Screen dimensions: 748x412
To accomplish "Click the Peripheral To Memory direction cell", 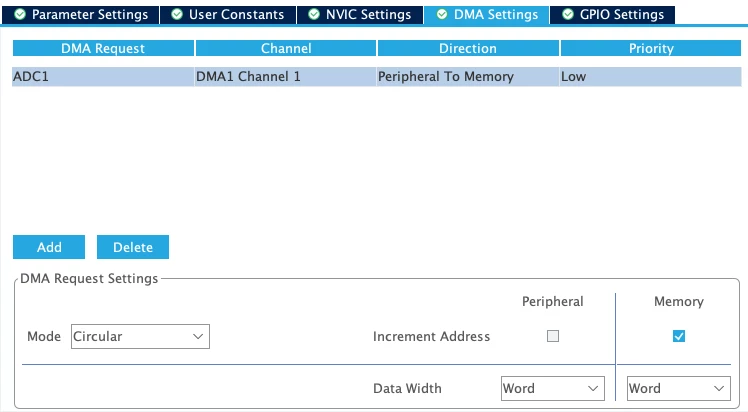I will pyautogui.click(x=468, y=77).
